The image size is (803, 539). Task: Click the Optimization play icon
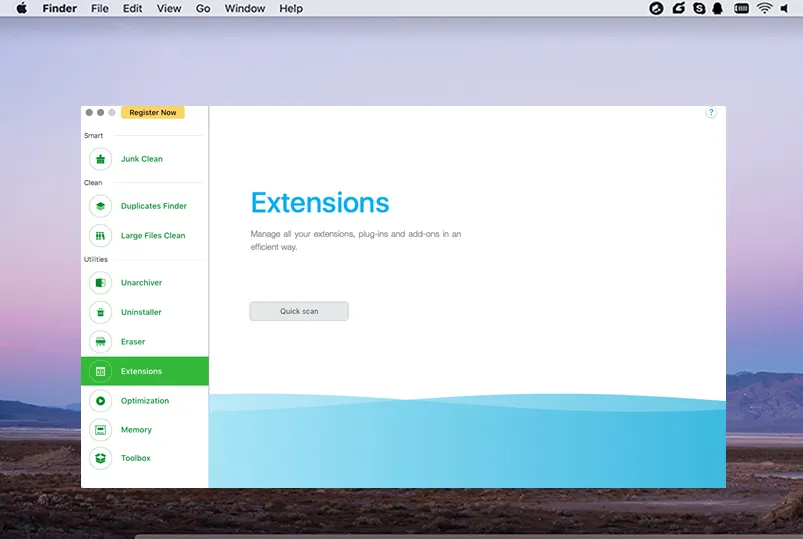click(100, 401)
